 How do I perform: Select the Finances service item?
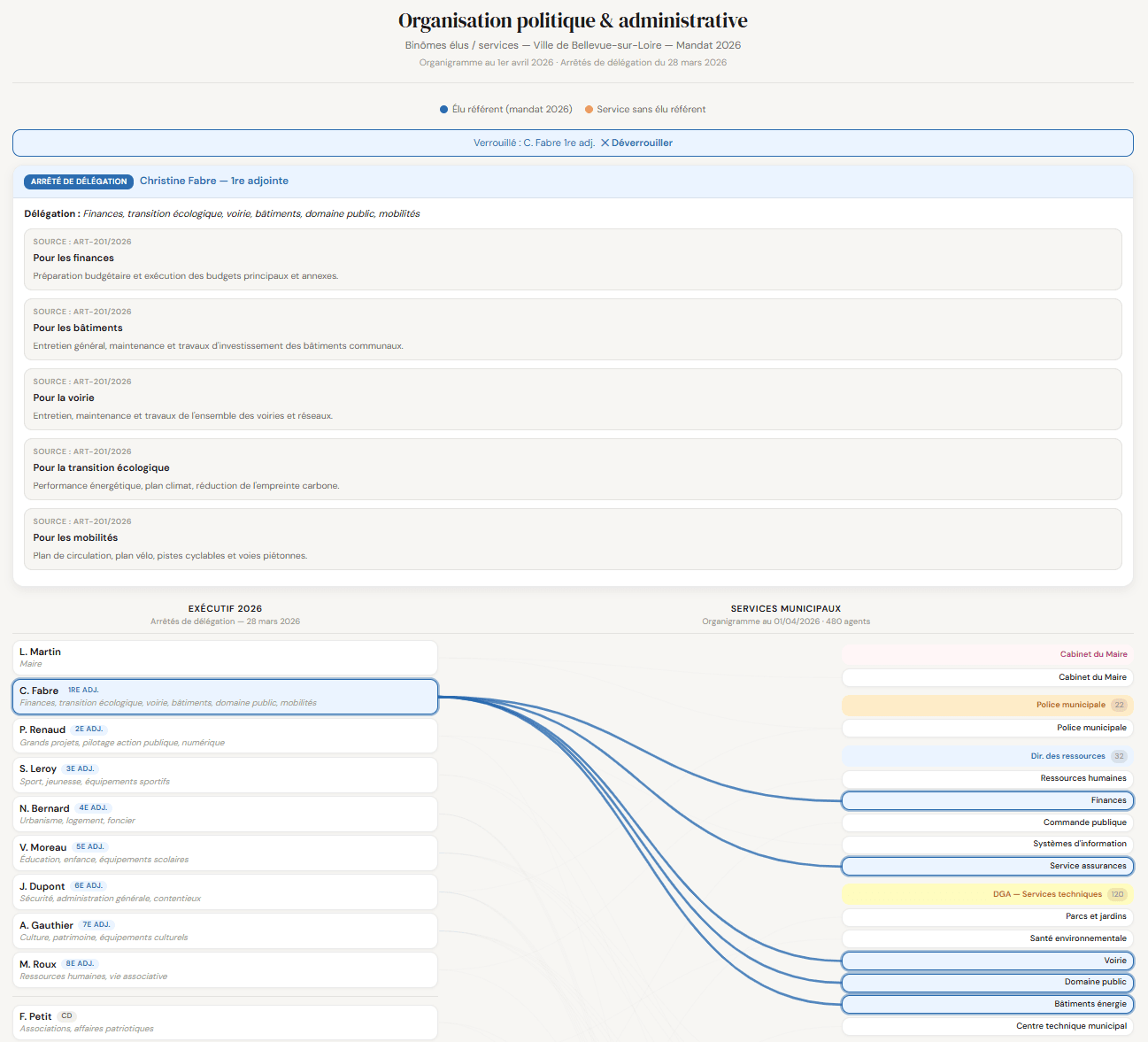pos(987,800)
